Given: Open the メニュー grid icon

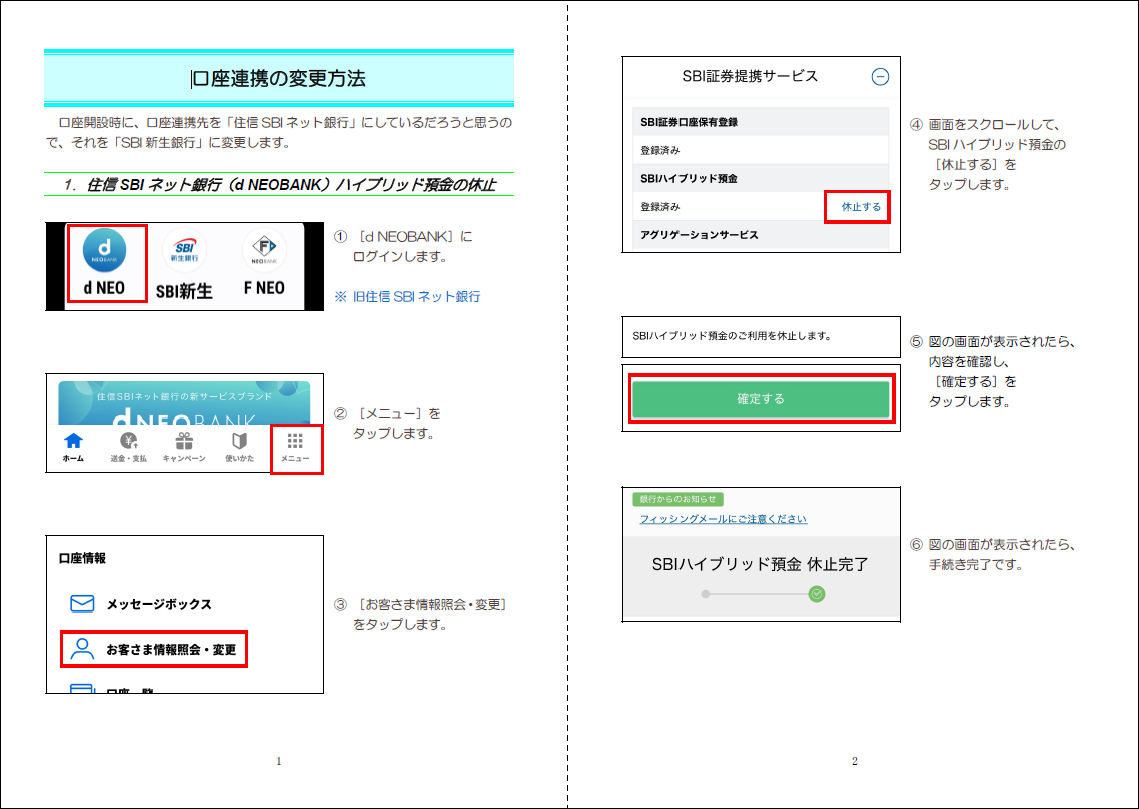Looking at the screenshot, I should [x=295, y=442].
